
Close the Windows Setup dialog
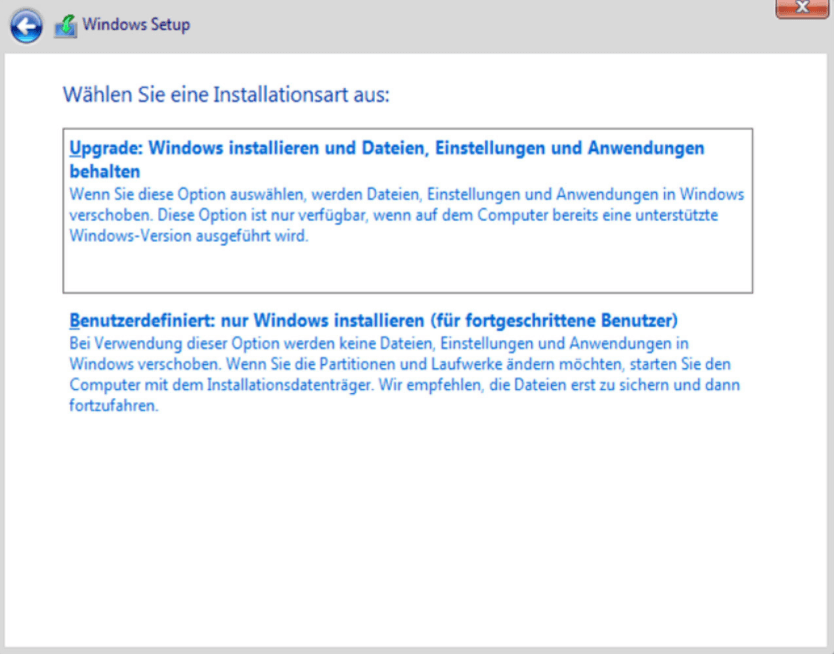(x=802, y=7)
